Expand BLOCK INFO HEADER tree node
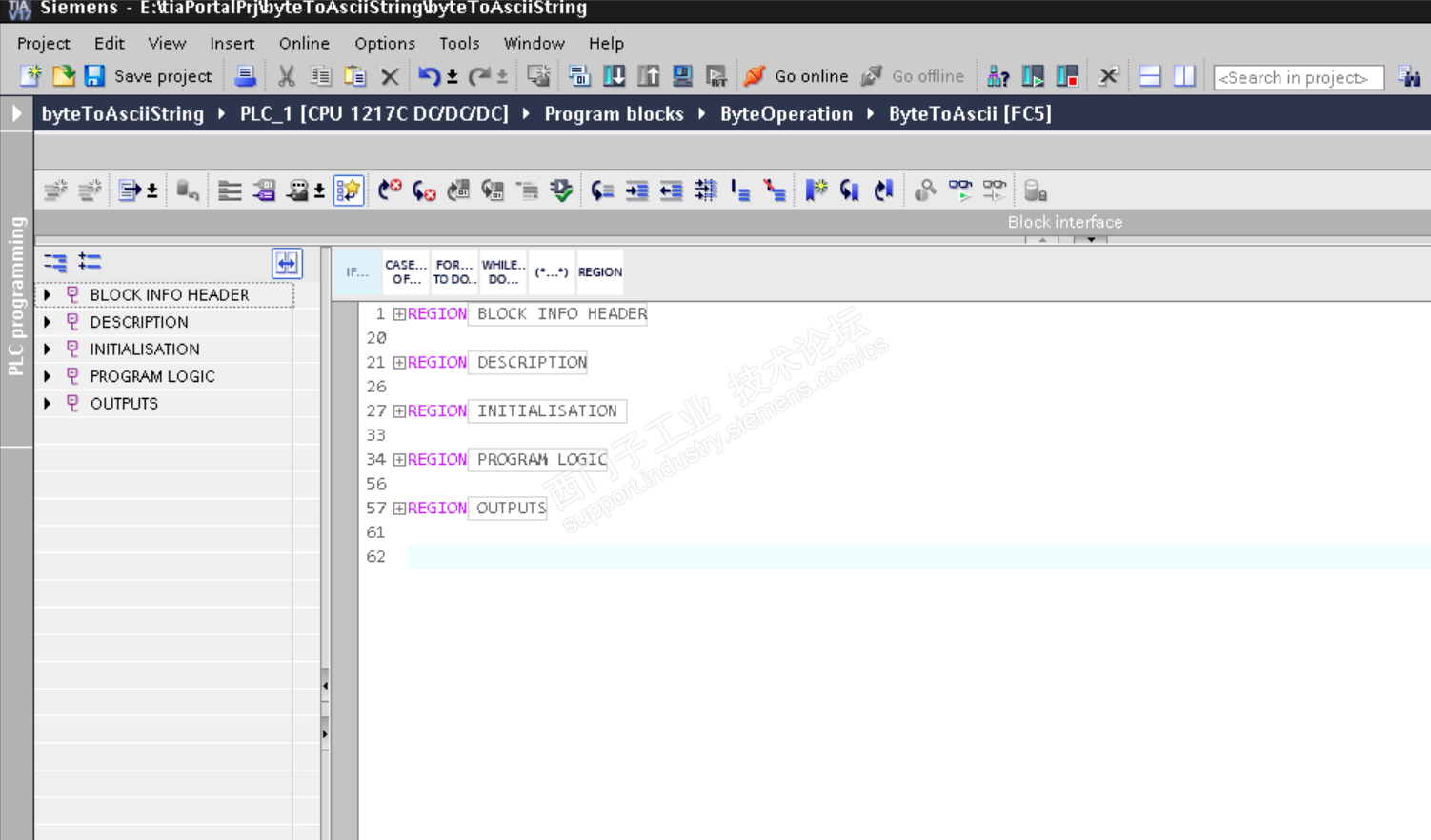 47,295
